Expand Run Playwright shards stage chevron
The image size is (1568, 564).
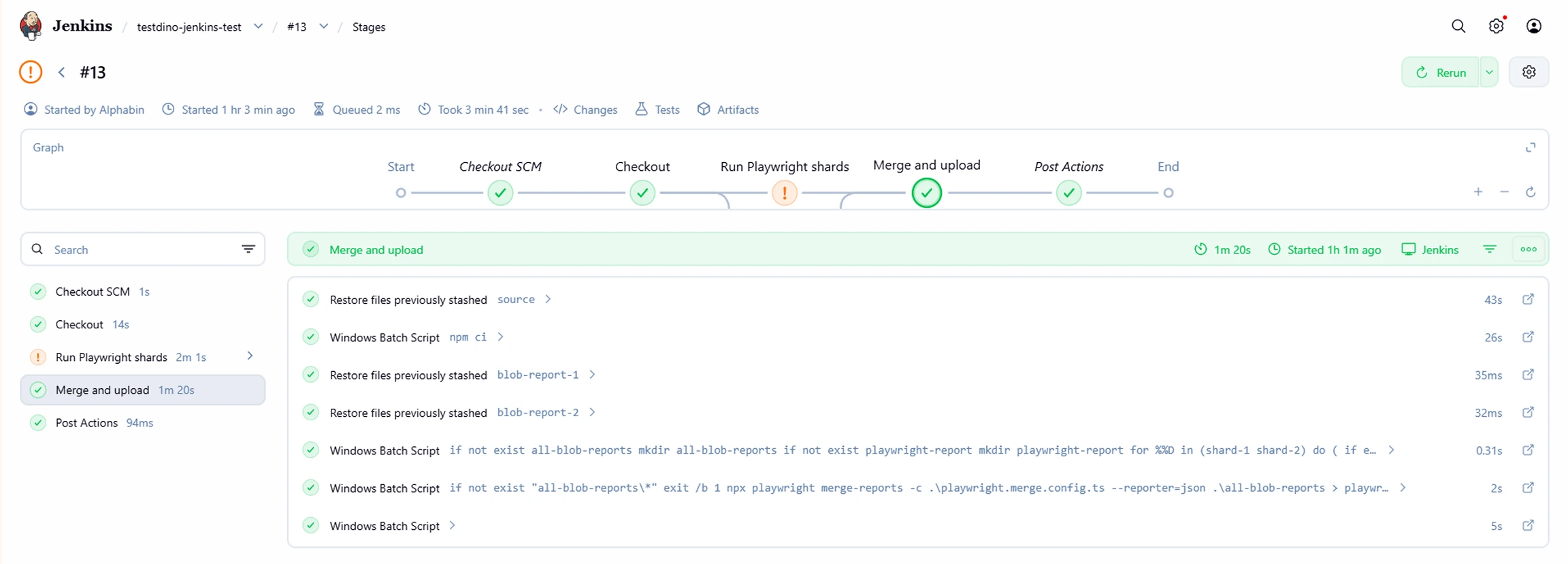pos(250,356)
